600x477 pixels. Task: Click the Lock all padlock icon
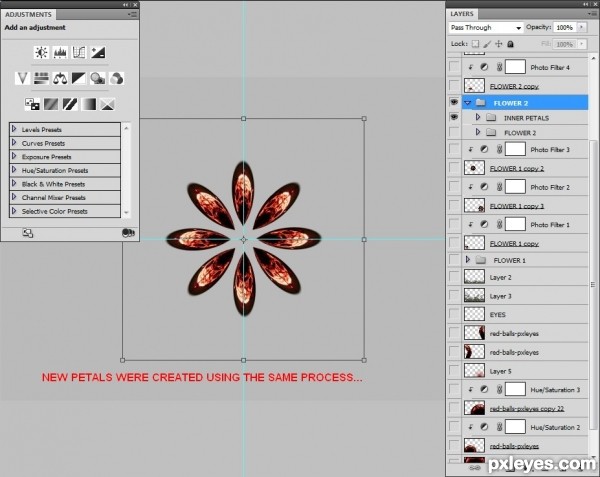[510, 44]
